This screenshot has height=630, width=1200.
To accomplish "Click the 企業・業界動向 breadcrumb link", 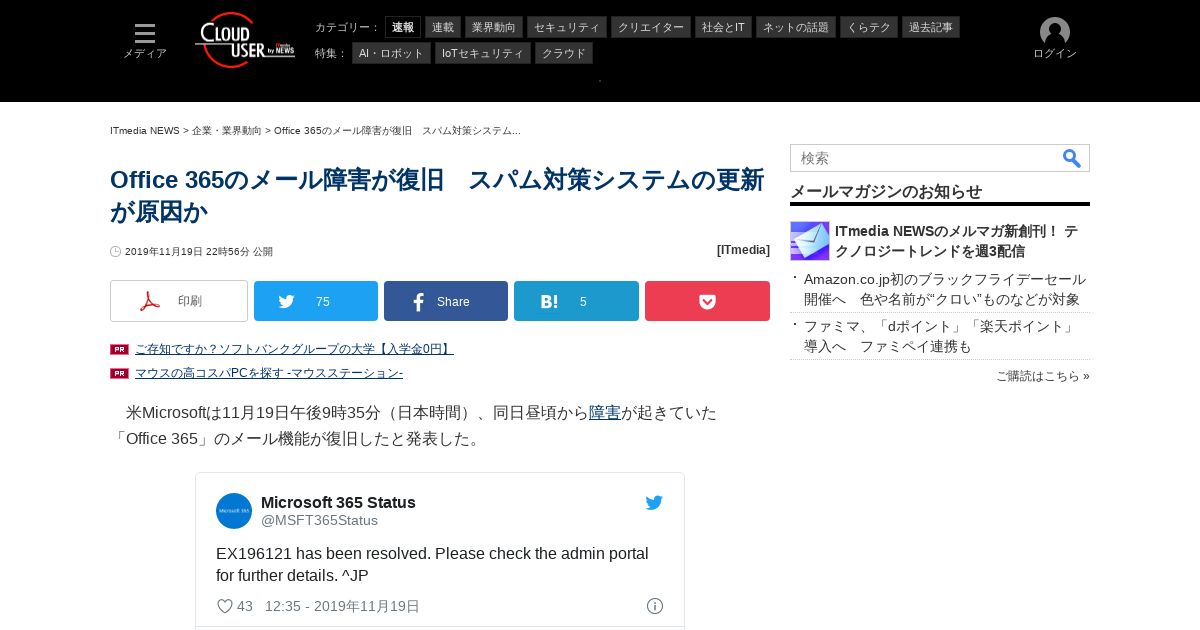I will pos(227,131).
